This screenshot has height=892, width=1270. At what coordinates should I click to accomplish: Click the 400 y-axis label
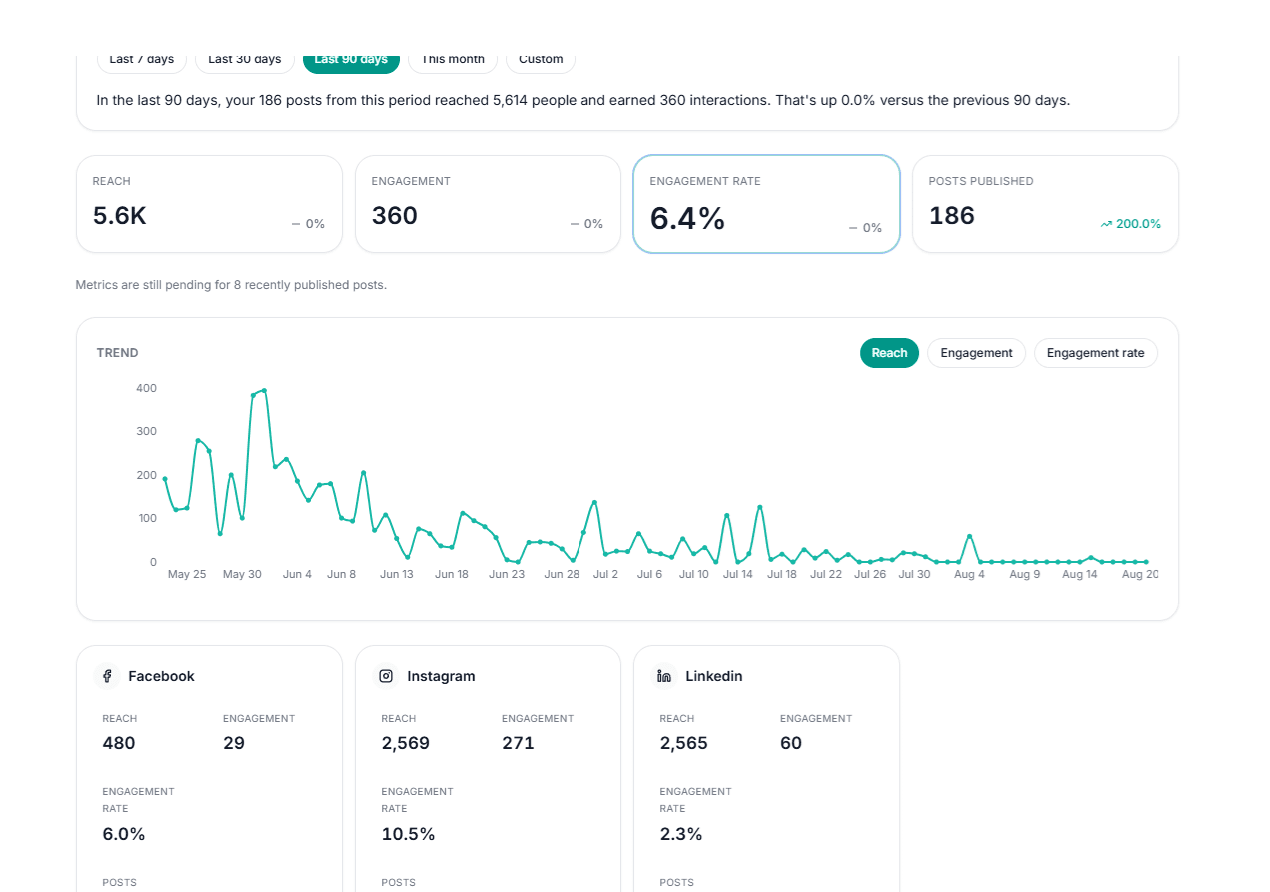[x=146, y=388]
